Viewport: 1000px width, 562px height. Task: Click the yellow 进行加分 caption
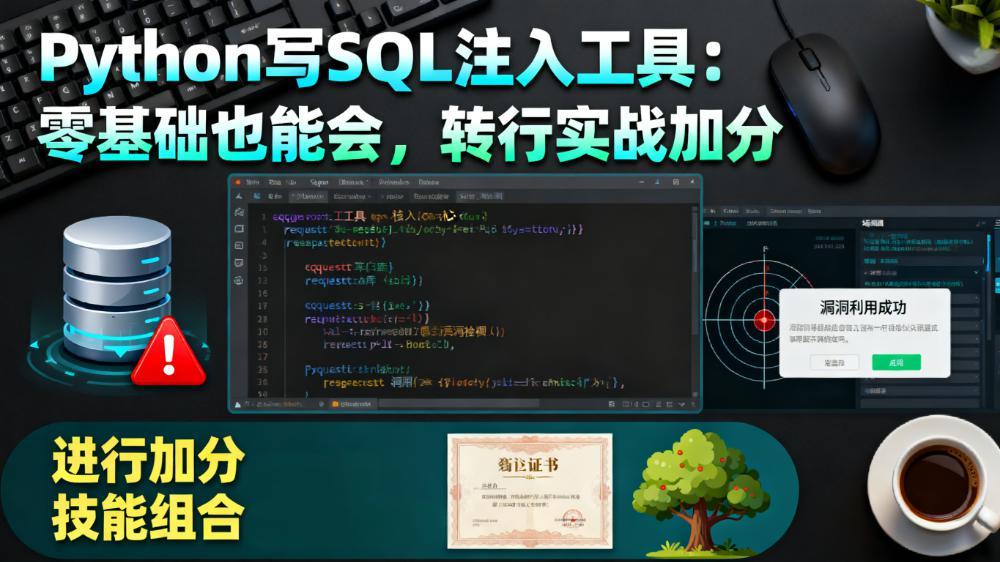(x=147, y=459)
